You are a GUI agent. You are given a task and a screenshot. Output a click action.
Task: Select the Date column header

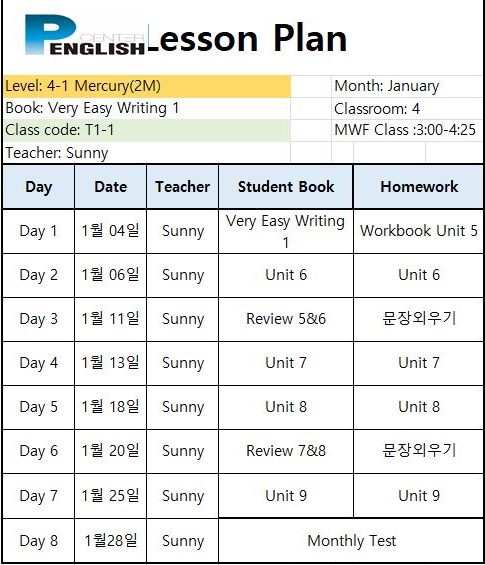point(111,187)
